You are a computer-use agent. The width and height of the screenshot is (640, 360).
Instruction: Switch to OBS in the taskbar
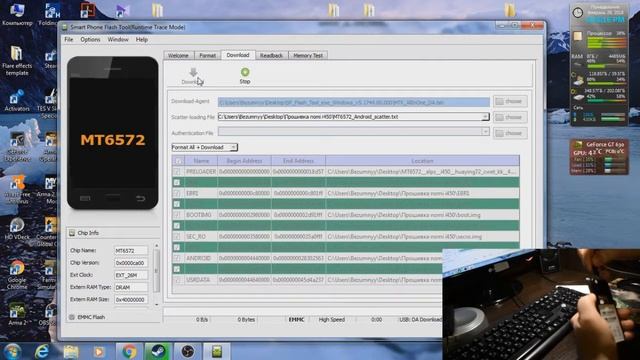coord(187,351)
